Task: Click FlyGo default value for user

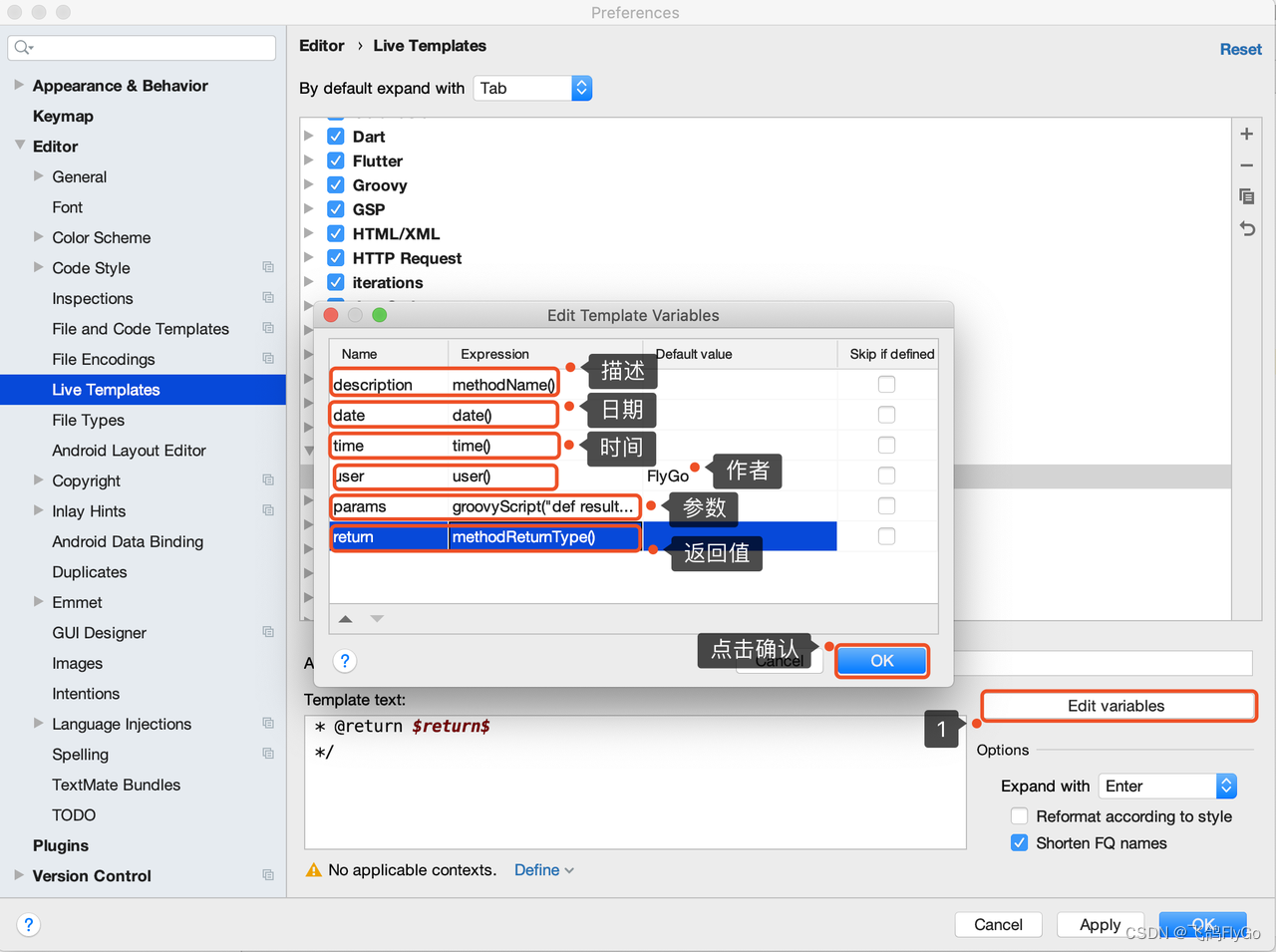Action: click(668, 476)
